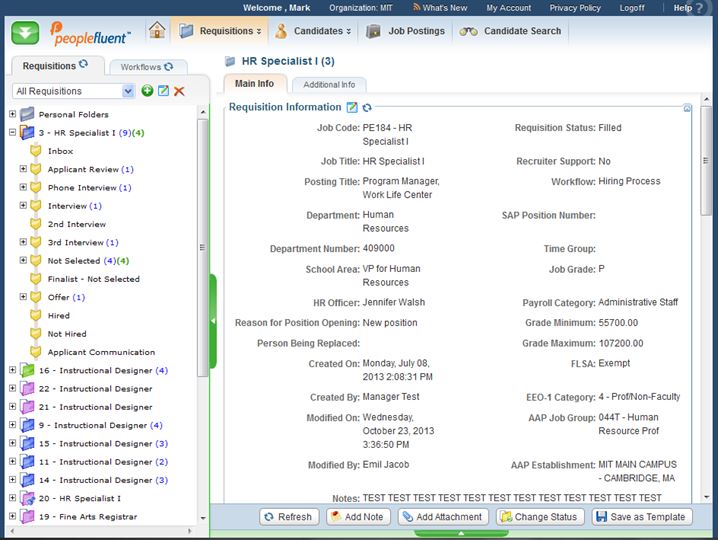This screenshot has width=718, height=540.
Task: Add a new requisition with green plus icon
Action: tap(147, 91)
